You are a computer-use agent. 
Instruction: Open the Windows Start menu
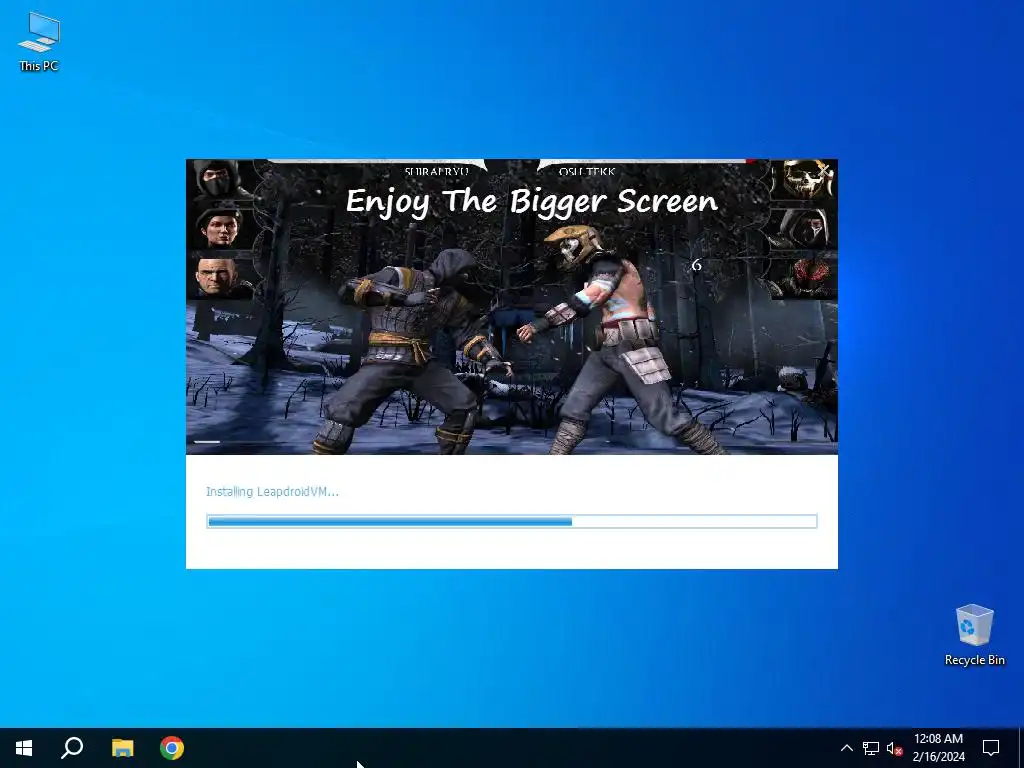click(x=24, y=748)
